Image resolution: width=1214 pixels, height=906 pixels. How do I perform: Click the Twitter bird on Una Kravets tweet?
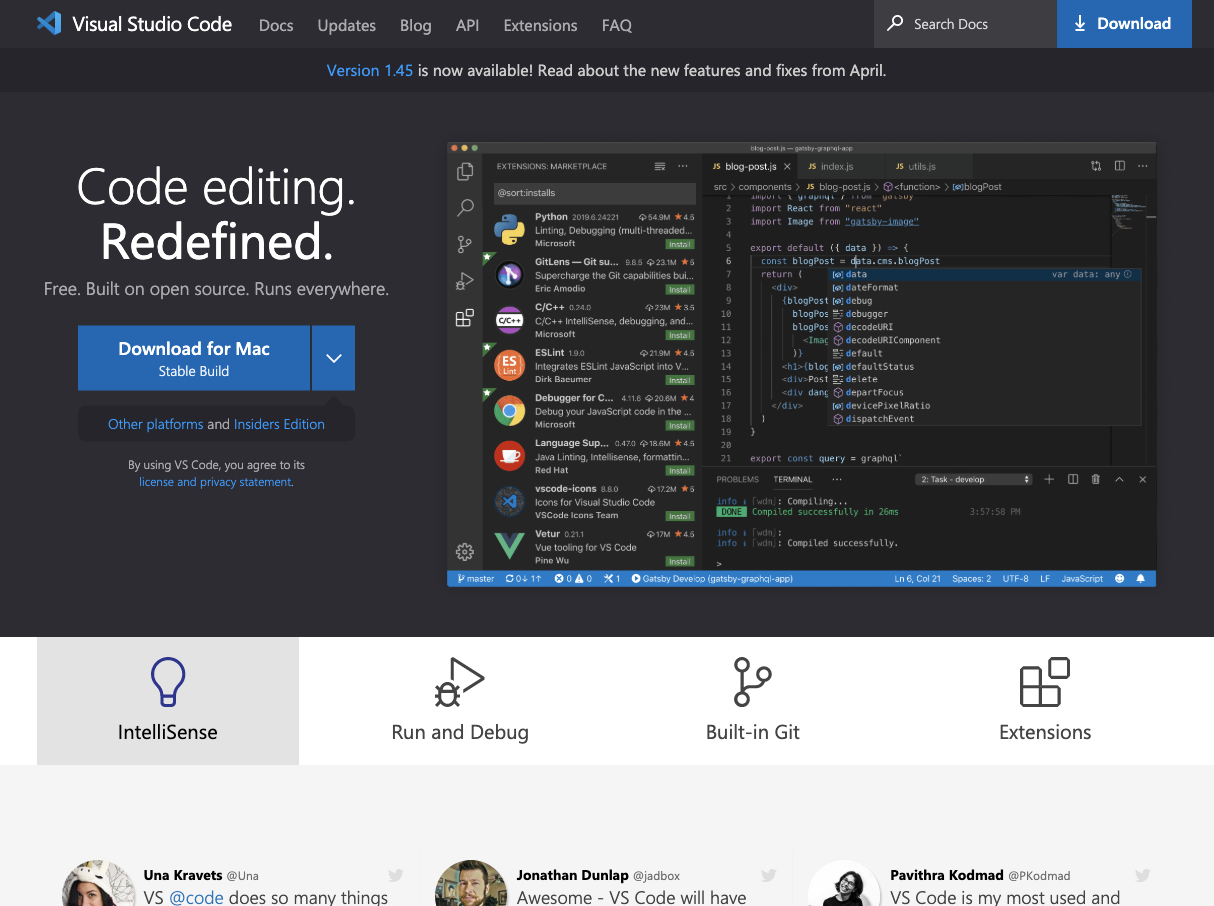pos(395,876)
